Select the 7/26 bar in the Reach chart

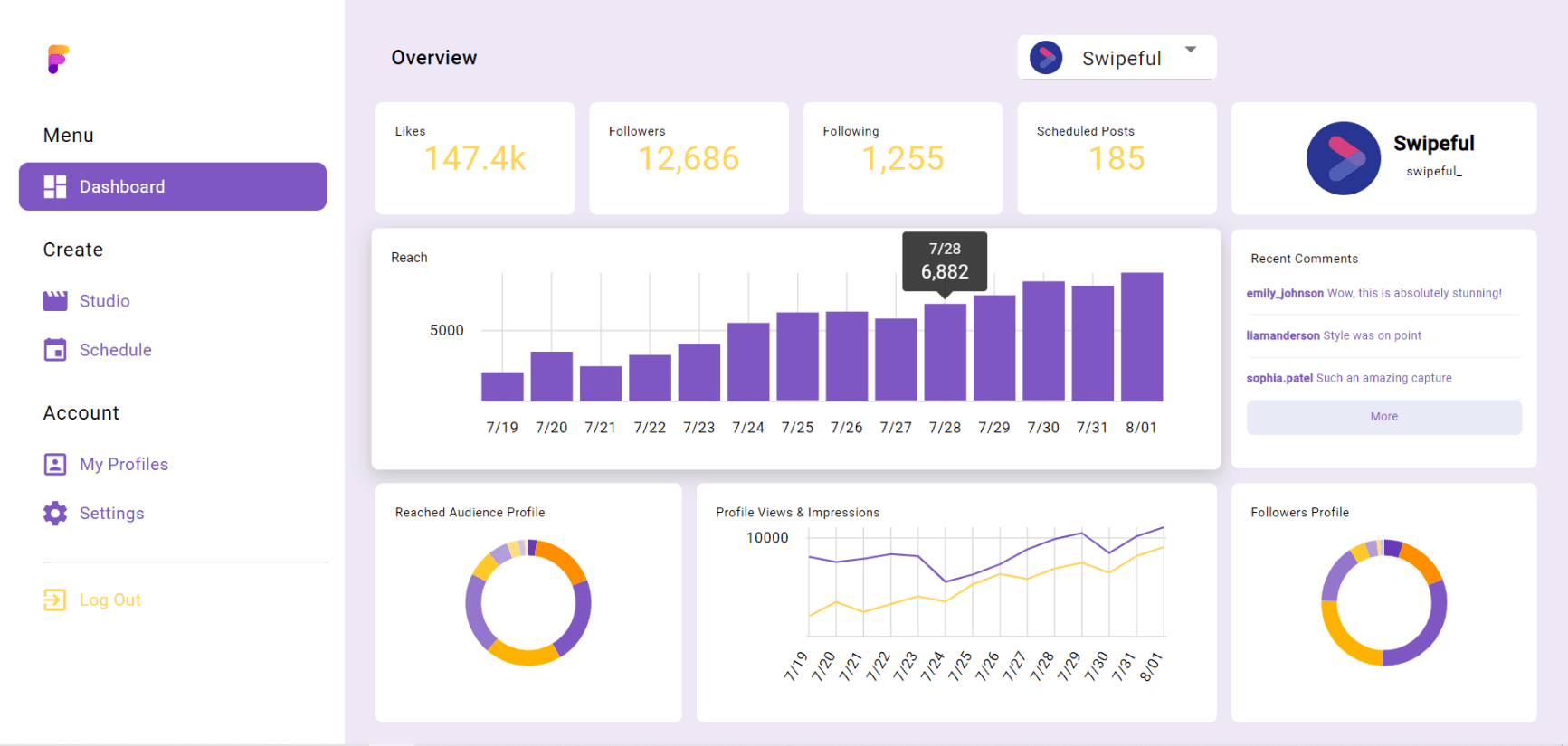pyautogui.click(x=847, y=356)
